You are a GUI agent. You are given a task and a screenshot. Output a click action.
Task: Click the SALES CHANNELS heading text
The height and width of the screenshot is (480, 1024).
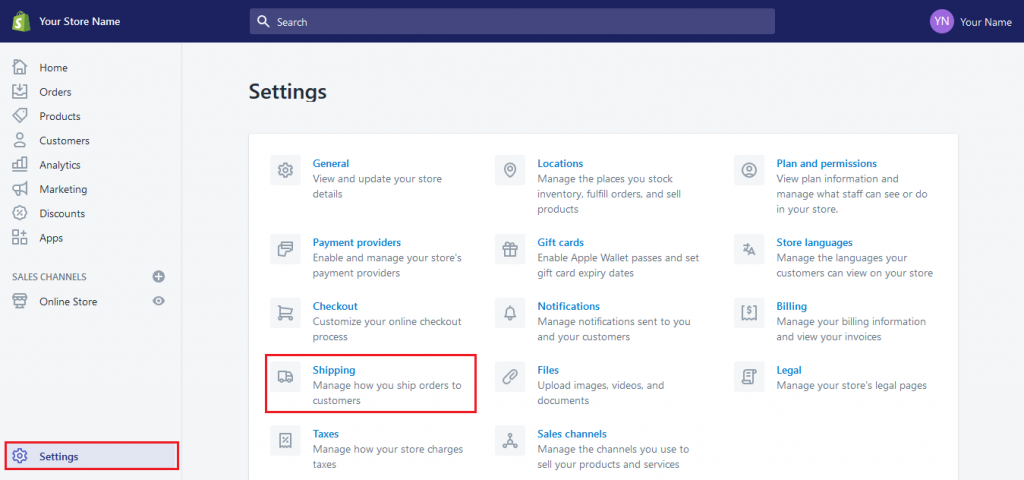49,277
